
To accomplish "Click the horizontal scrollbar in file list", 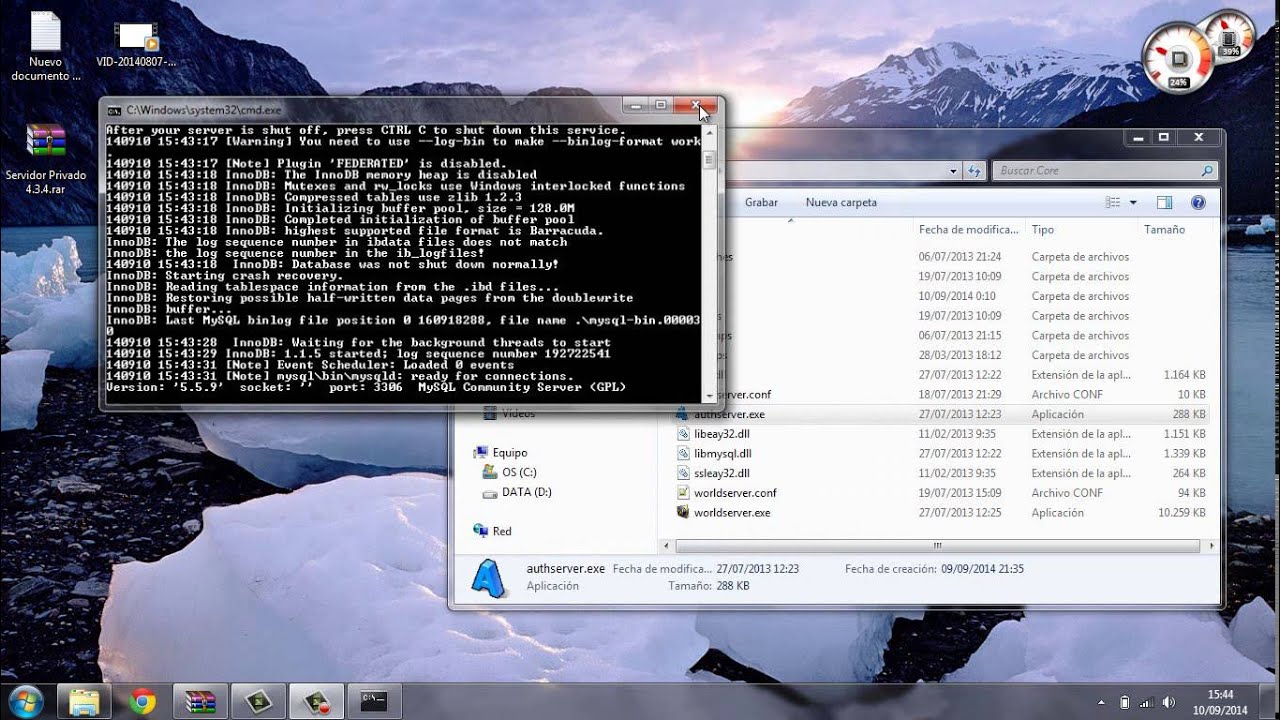I will click(937, 546).
